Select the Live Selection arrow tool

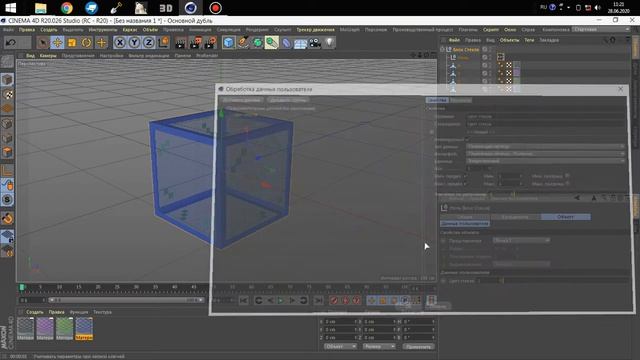pyautogui.click(x=42, y=42)
